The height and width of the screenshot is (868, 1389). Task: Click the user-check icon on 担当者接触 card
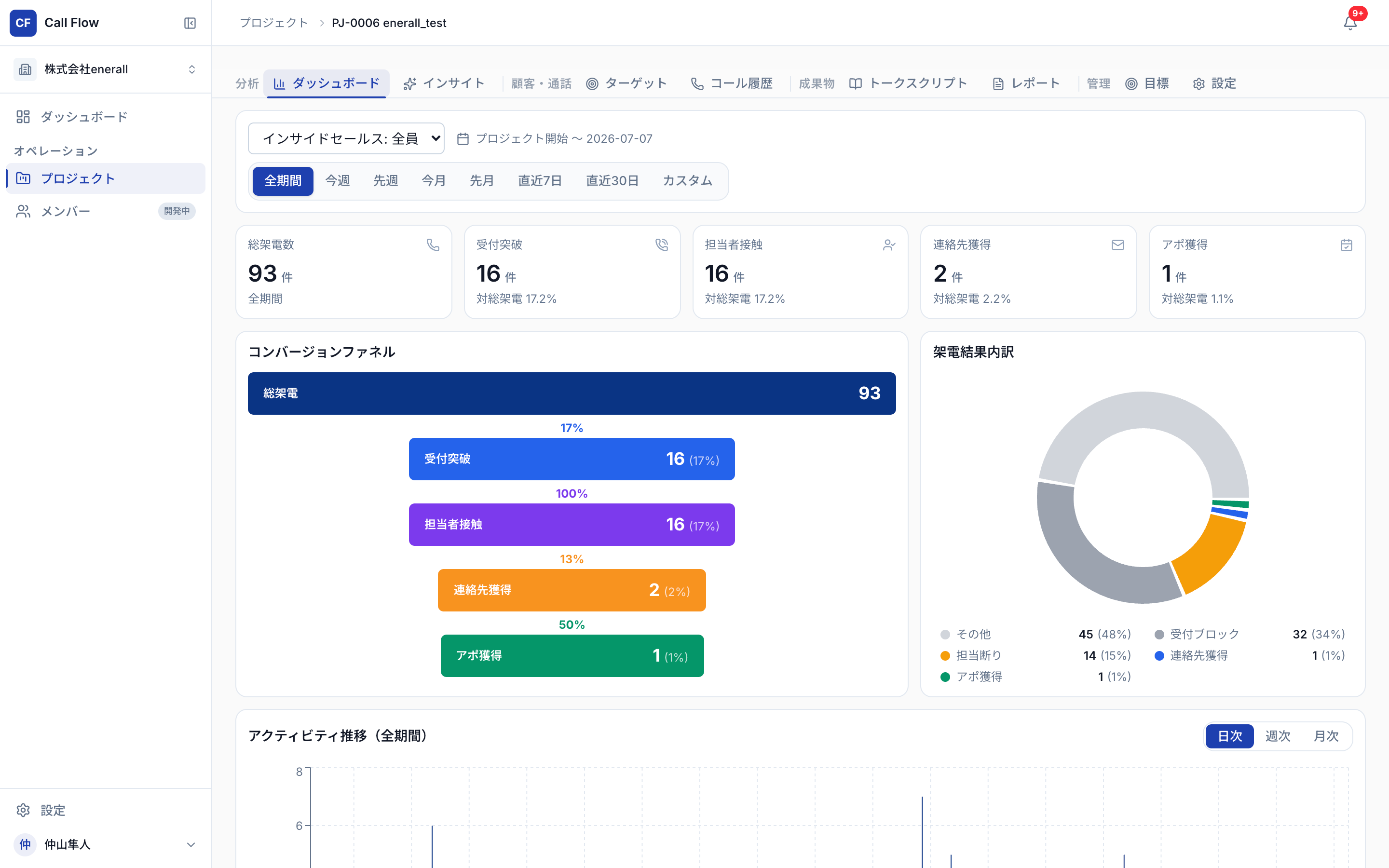coord(889,245)
